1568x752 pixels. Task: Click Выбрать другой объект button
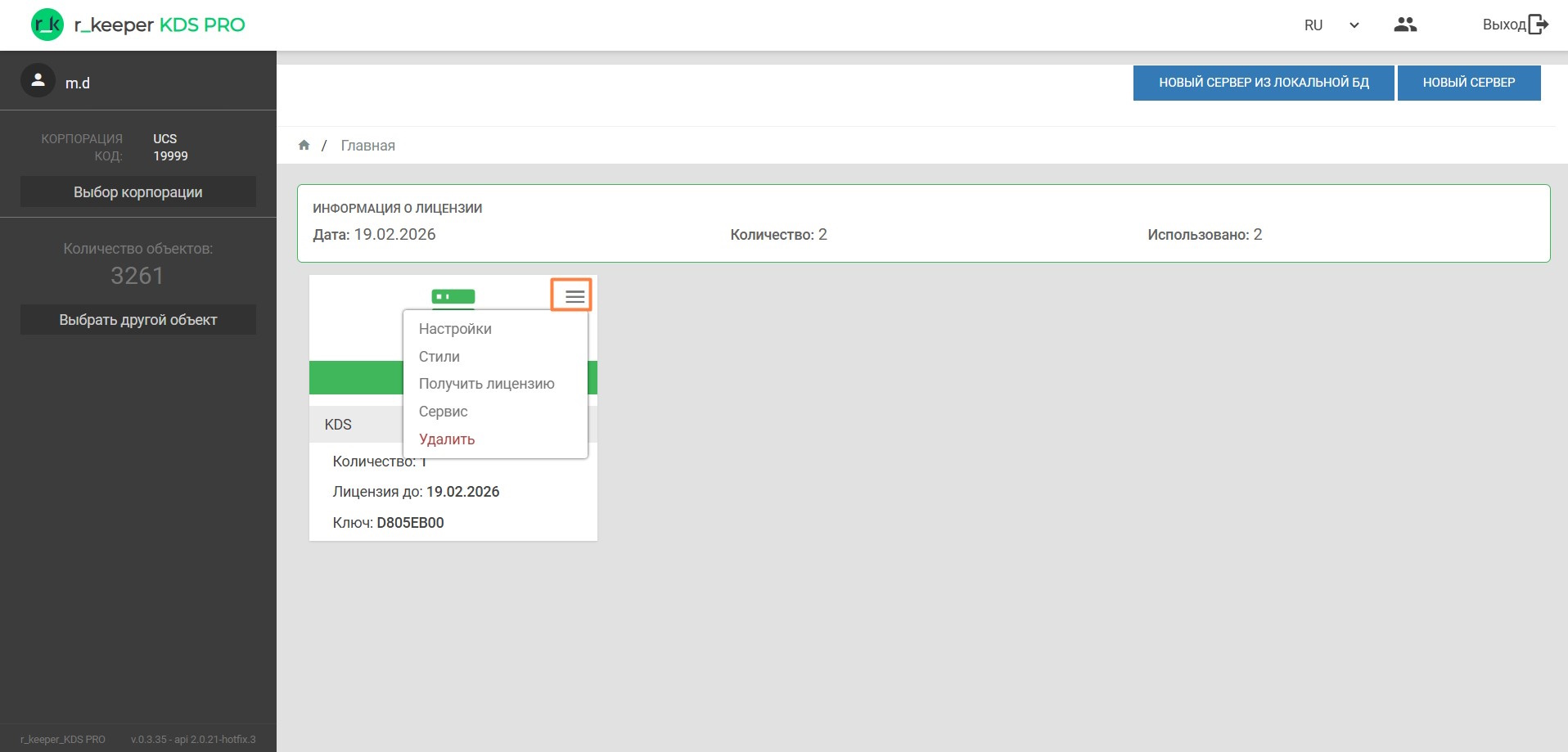(x=137, y=320)
